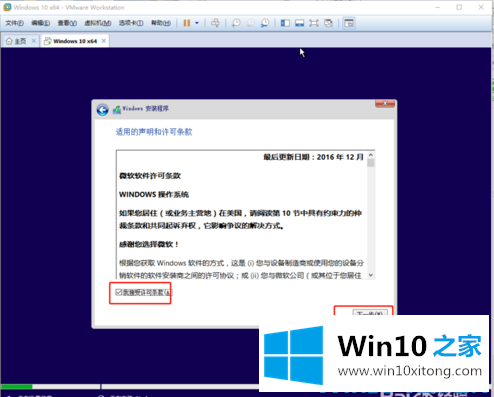Open the 文件 (File) menu
Image resolution: width=494 pixels, height=397 pixels.
pos(14,23)
